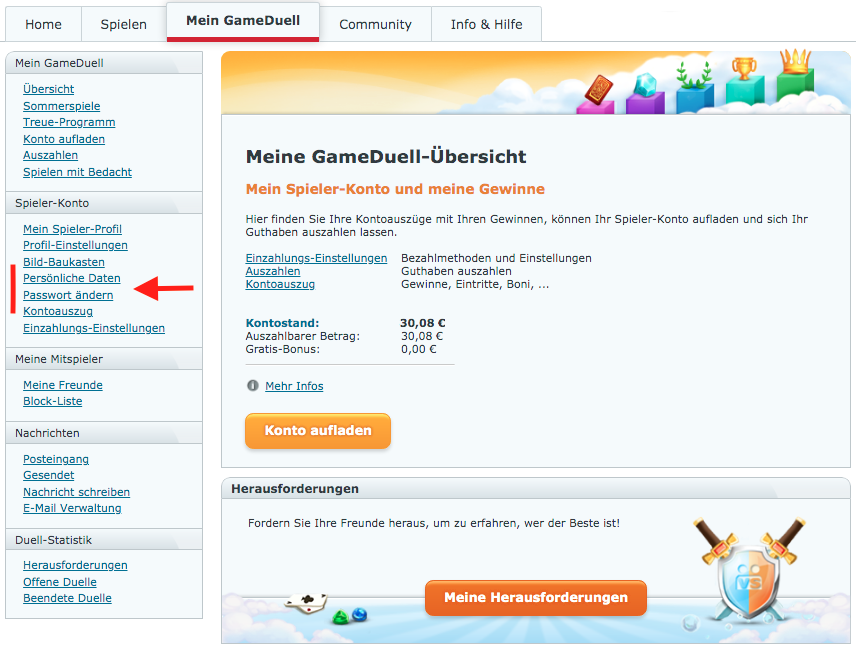
Task: Click Nachricht schreiben link
Action: 76,492
